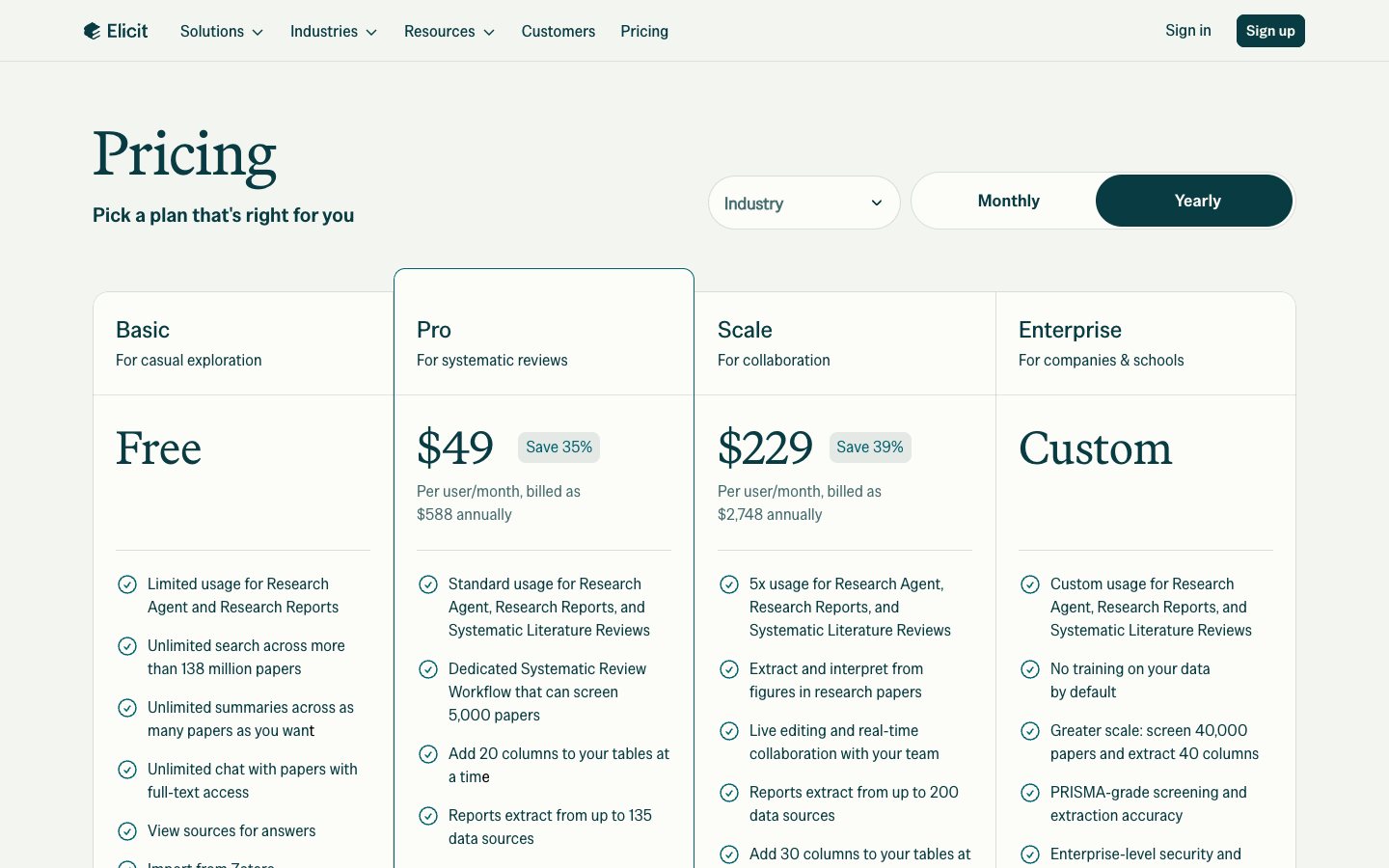Select Yearly billing option
Image resolution: width=1389 pixels, height=868 pixels.
1194,201
